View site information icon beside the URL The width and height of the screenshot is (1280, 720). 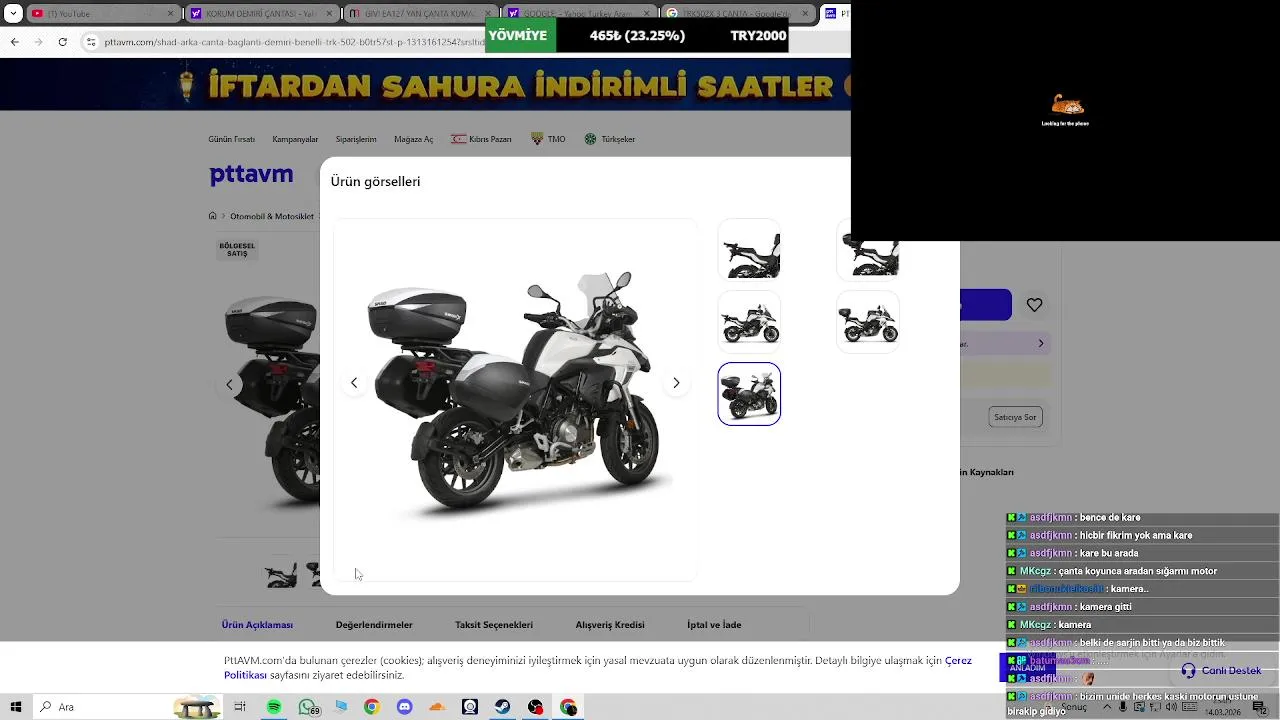[x=91, y=42]
